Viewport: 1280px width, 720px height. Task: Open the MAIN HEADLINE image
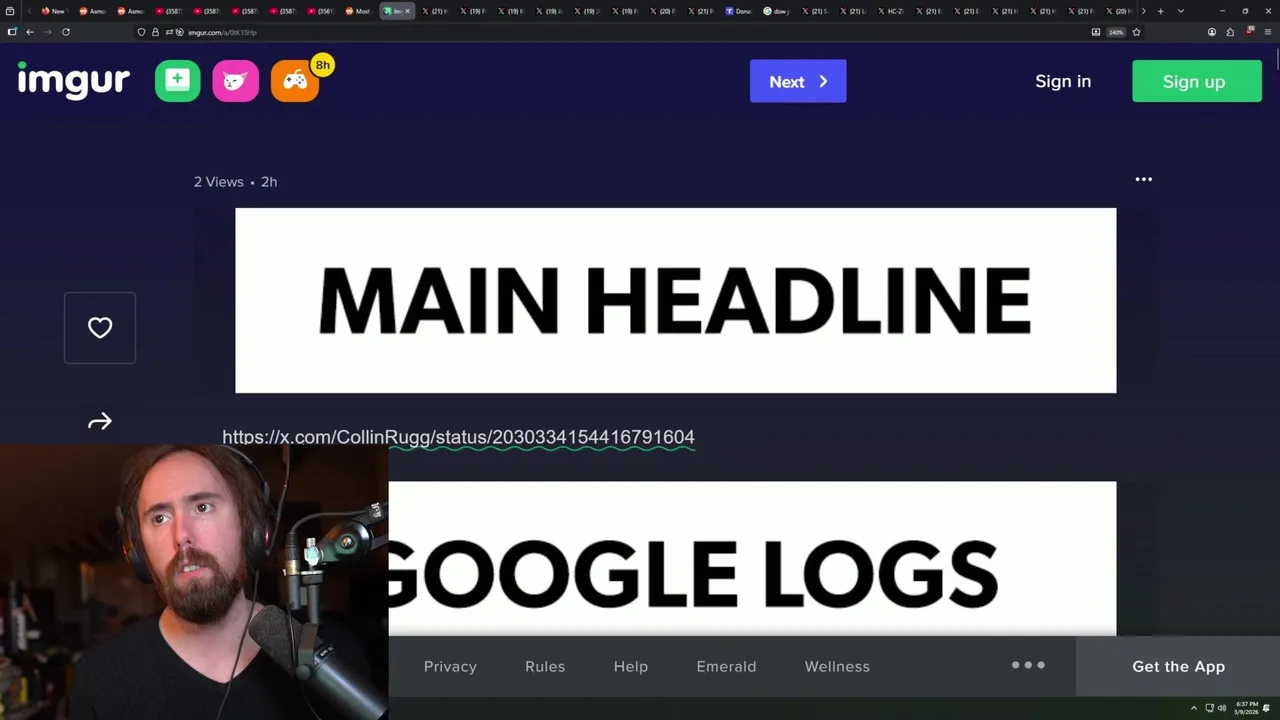point(676,300)
